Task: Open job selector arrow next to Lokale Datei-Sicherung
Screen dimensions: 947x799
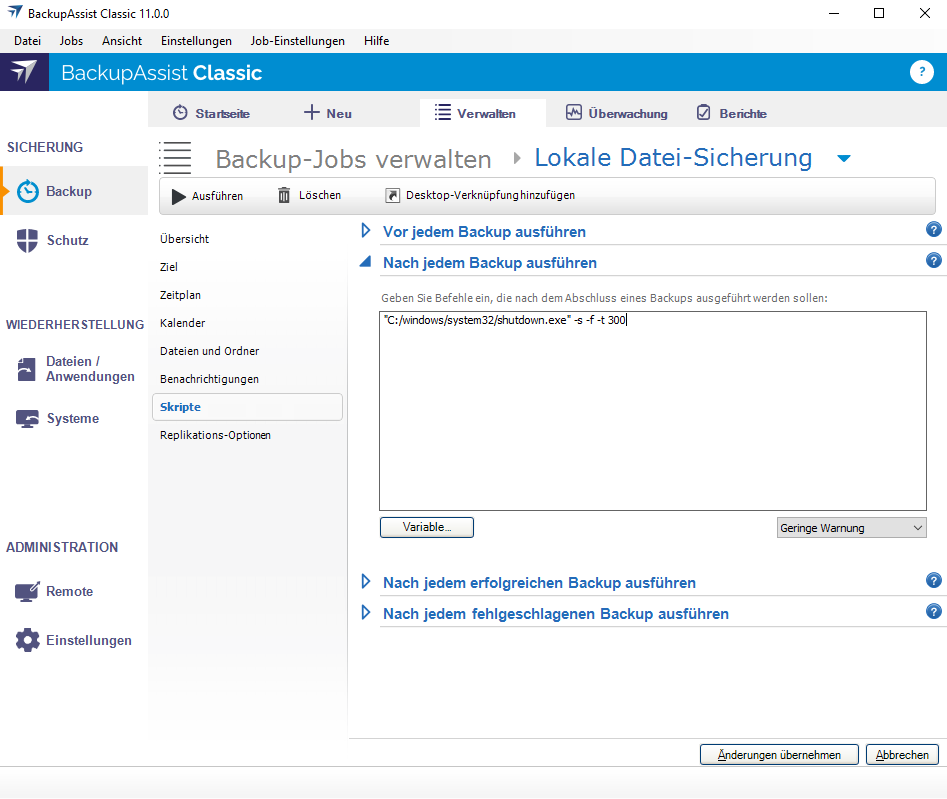Action: 843,159
